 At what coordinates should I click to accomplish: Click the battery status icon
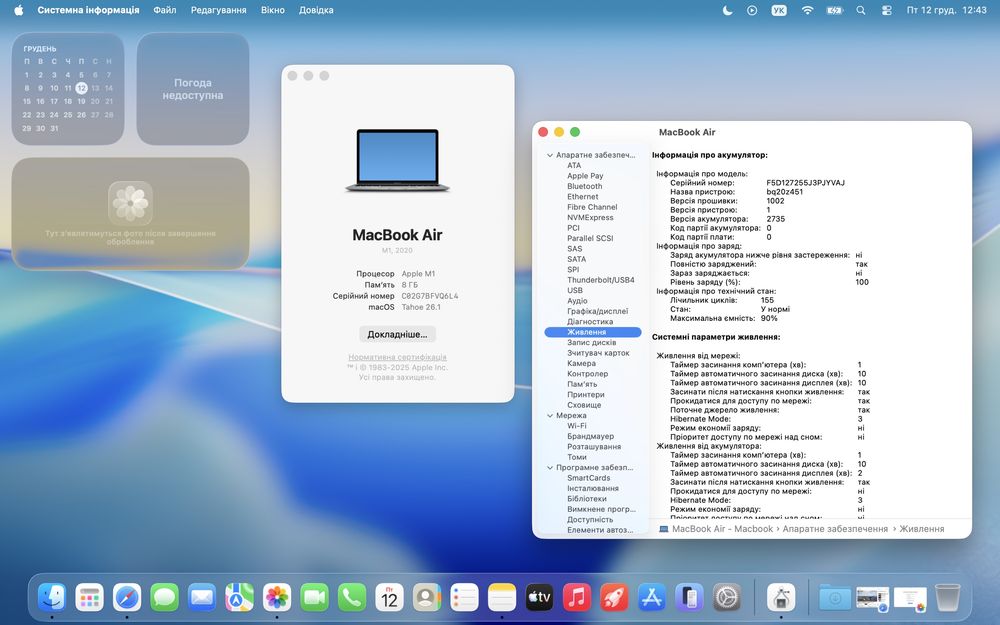point(835,10)
